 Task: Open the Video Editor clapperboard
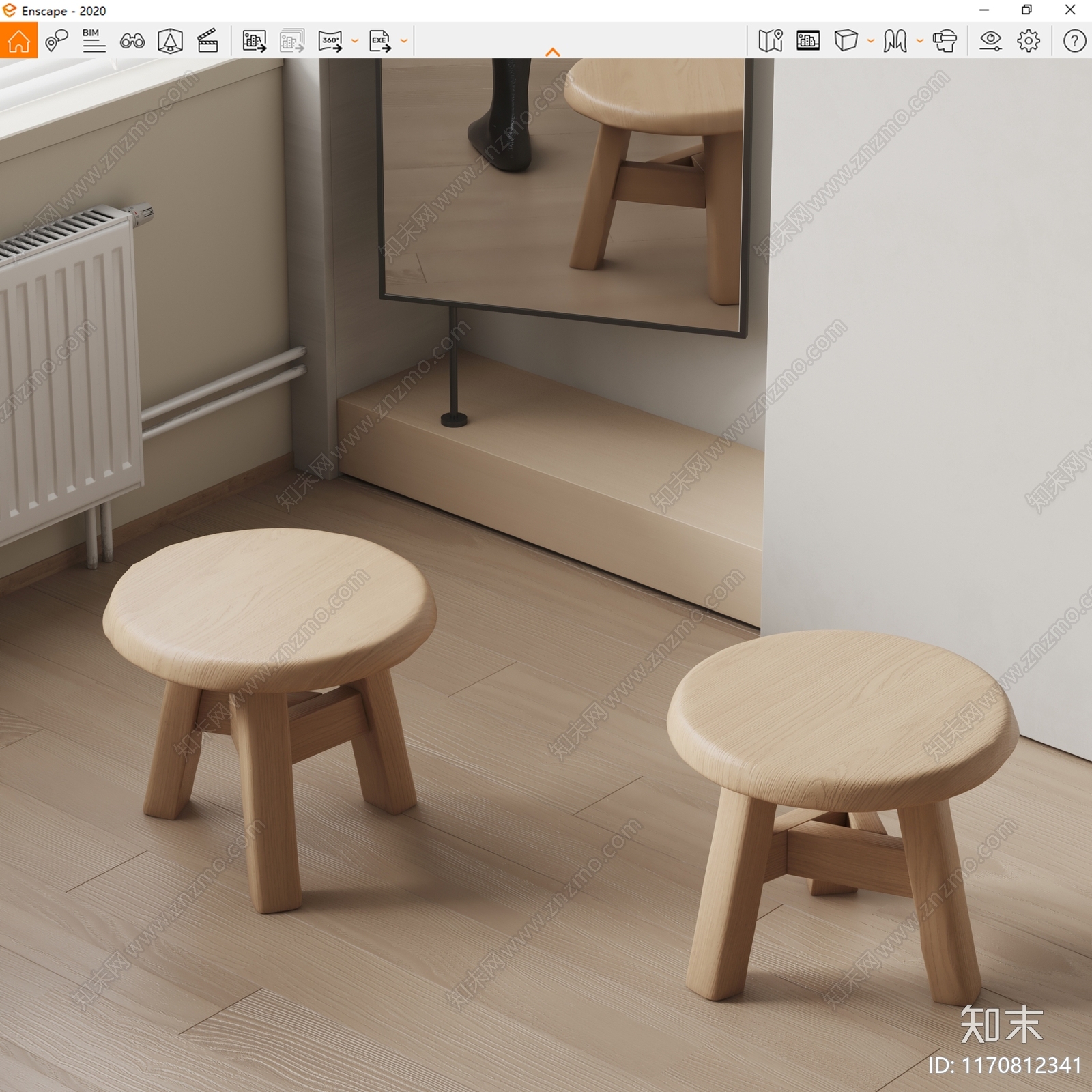(x=207, y=41)
